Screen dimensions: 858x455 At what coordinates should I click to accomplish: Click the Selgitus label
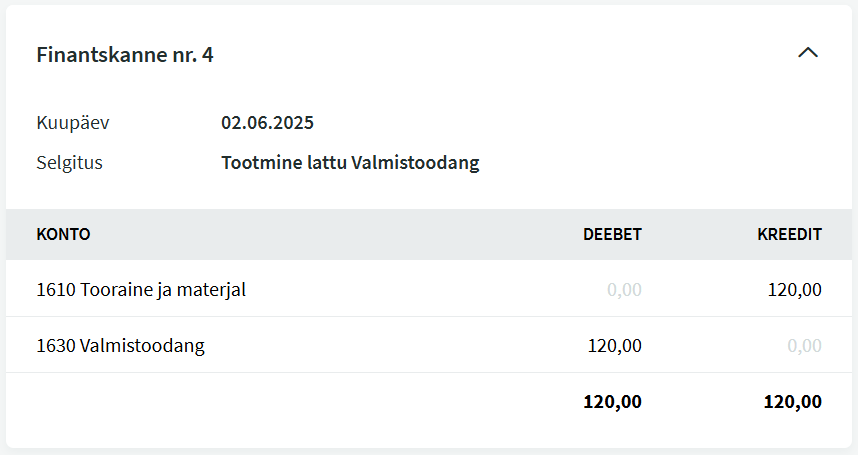tap(69, 163)
